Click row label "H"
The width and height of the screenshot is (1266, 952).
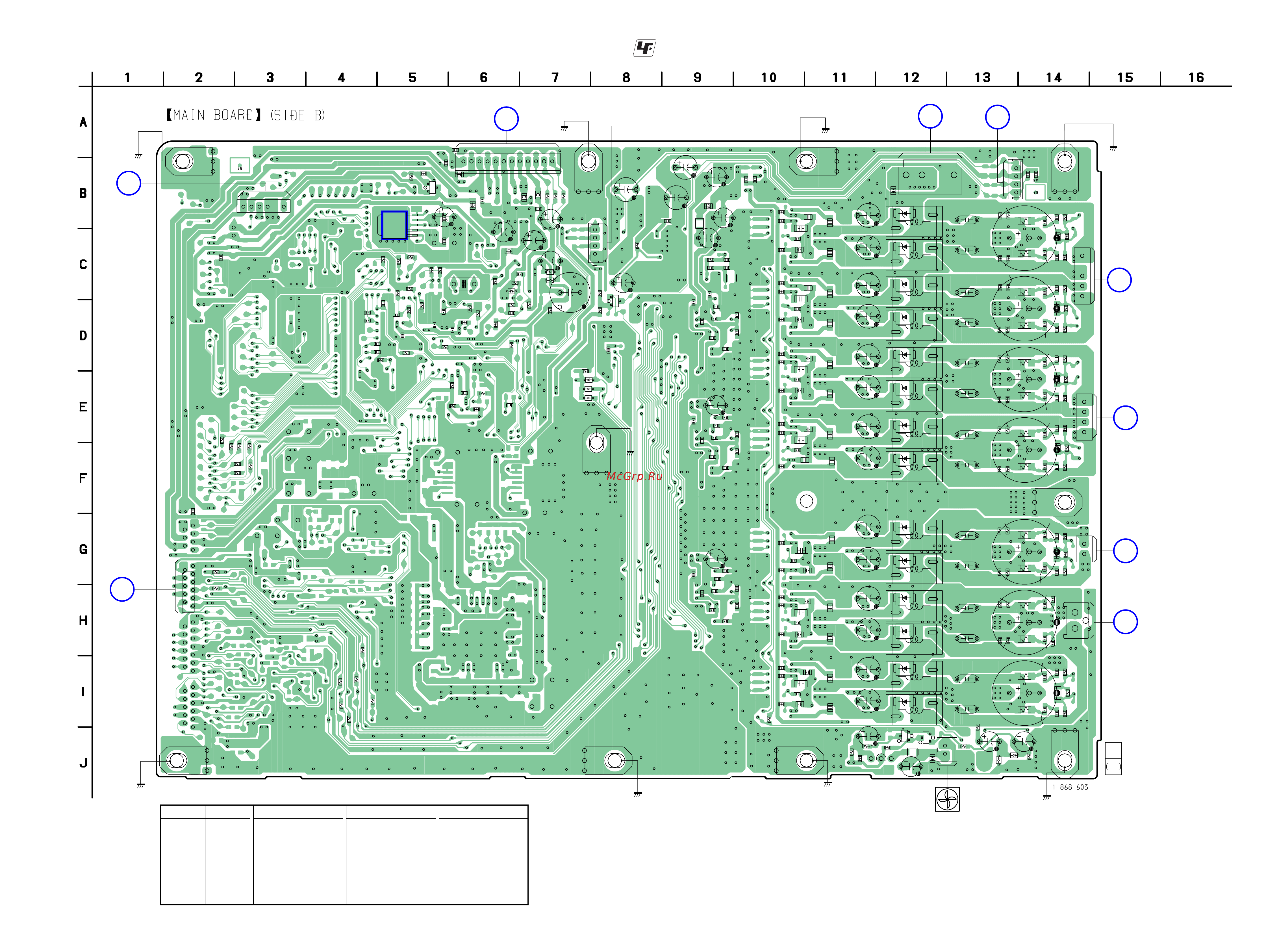(83, 621)
